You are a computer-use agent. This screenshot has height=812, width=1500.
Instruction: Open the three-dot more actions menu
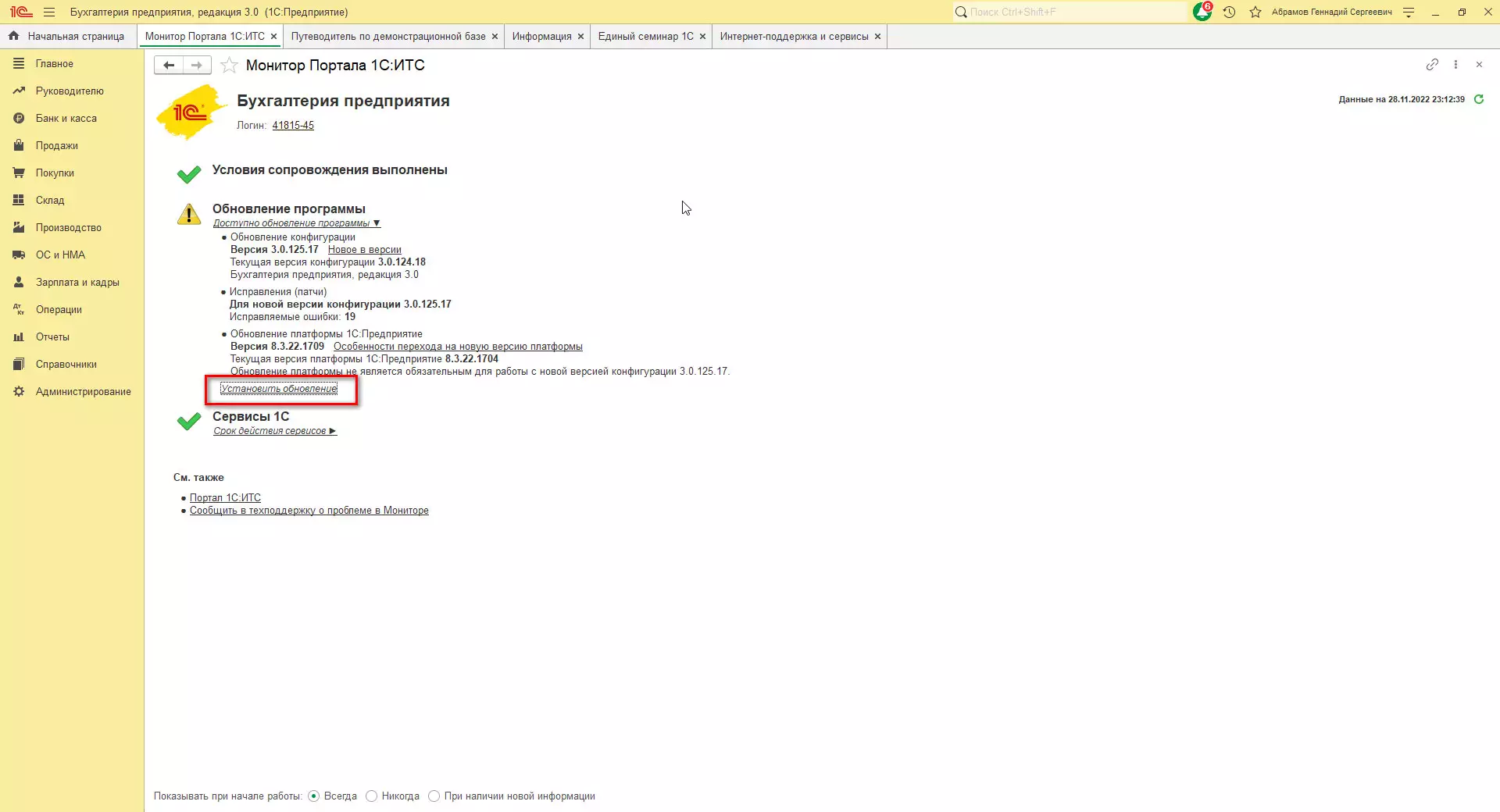click(1455, 64)
